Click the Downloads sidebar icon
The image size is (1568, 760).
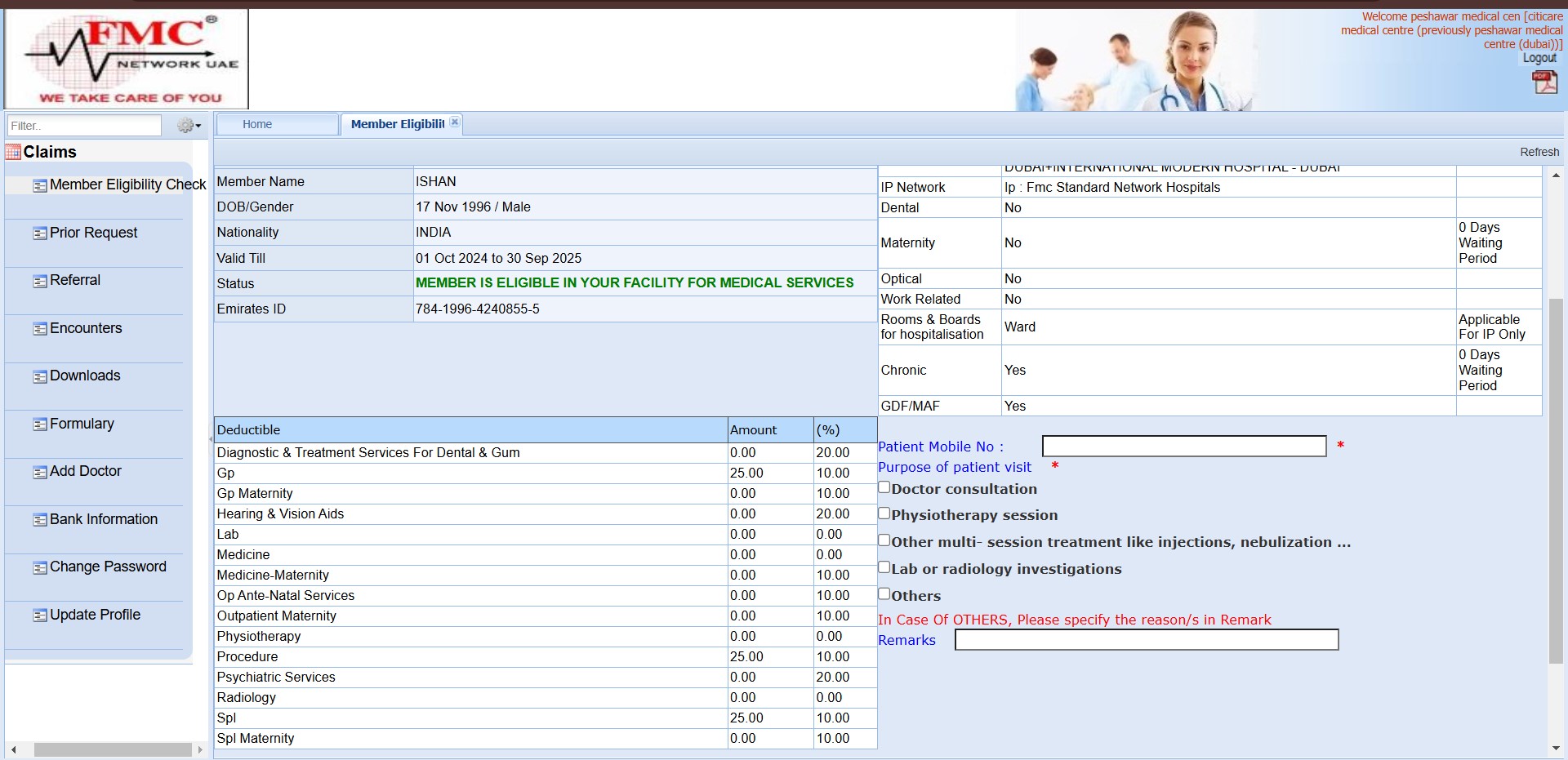click(x=39, y=376)
